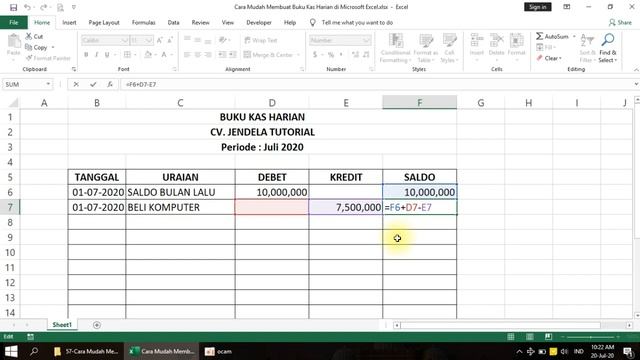This screenshot has height=360, width=640.
Task: Open Windows Start menu
Action: (11, 351)
